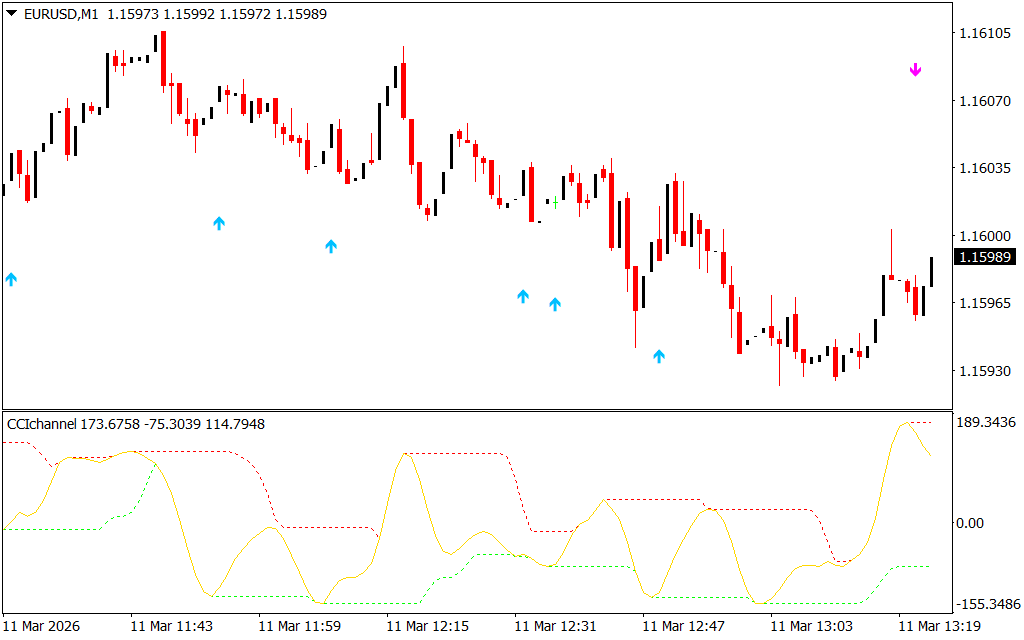This screenshot has width=1024, height=640.
Task: Click the current price tag 1.15989
Action: (986, 258)
